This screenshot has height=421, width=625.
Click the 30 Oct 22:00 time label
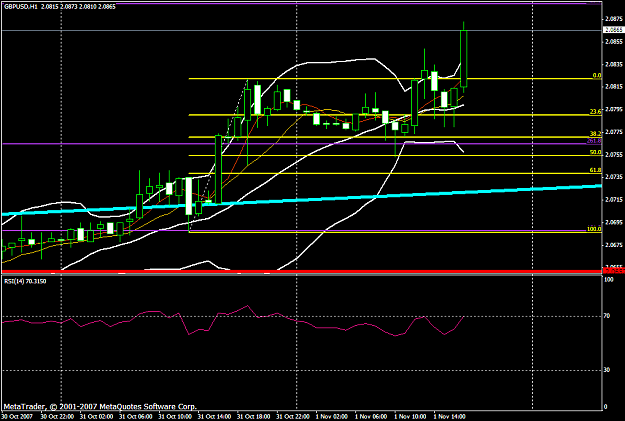coord(57,417)
